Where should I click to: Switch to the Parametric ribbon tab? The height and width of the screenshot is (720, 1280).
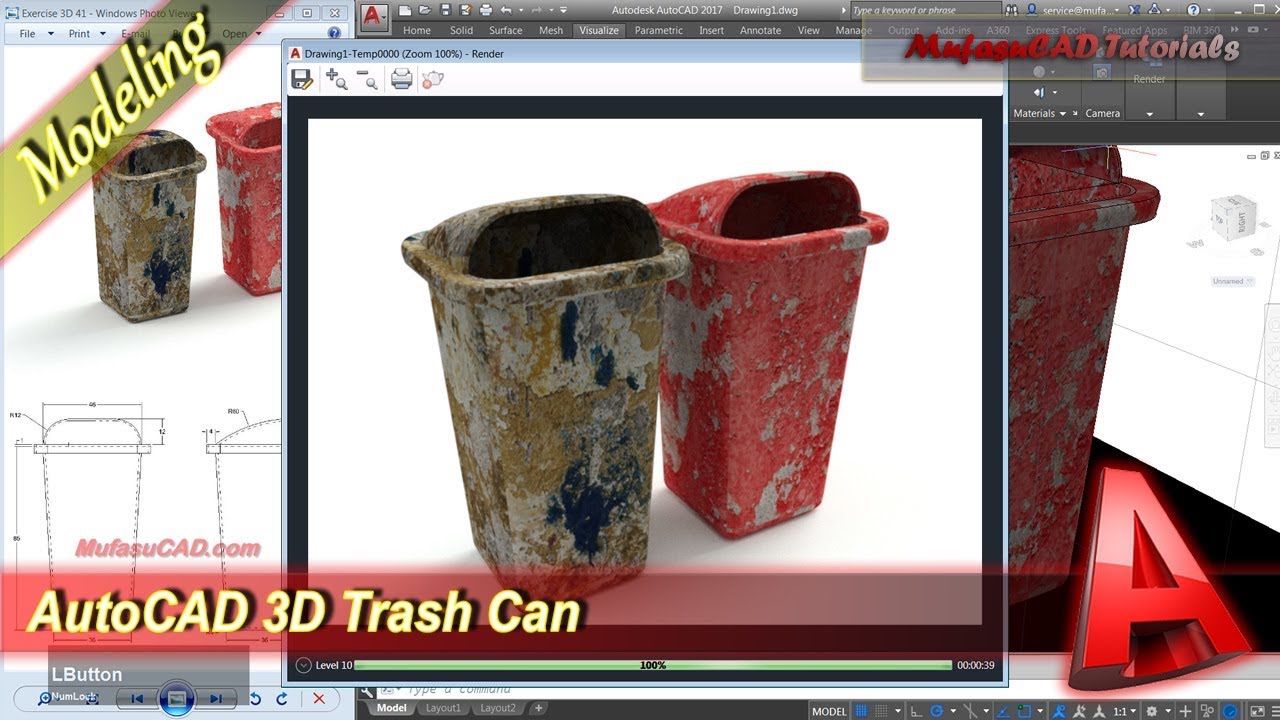coord(659,30)
